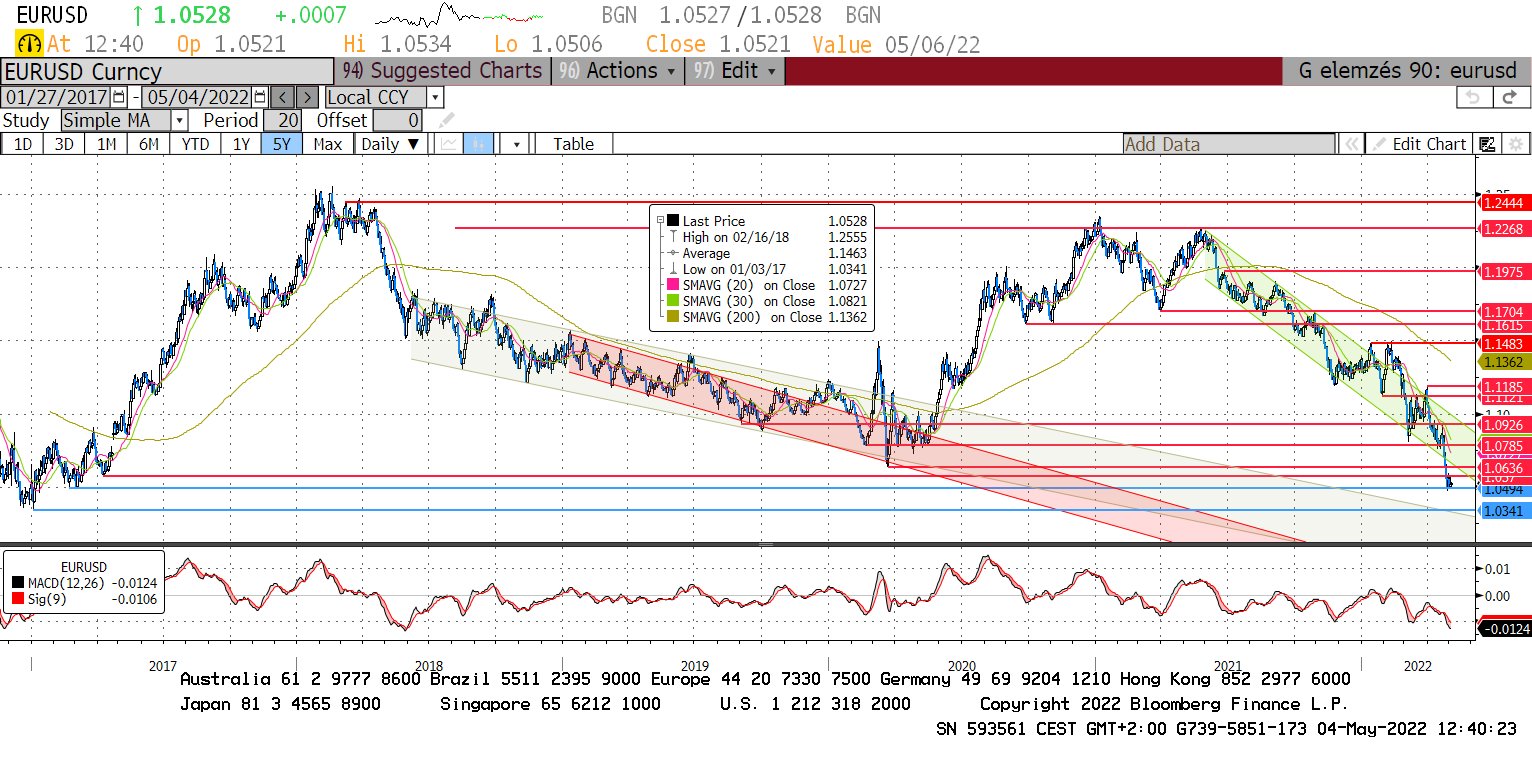Screen dimensions: 1532x758
Task: Select the 1Y range tab
Action: 241,144
